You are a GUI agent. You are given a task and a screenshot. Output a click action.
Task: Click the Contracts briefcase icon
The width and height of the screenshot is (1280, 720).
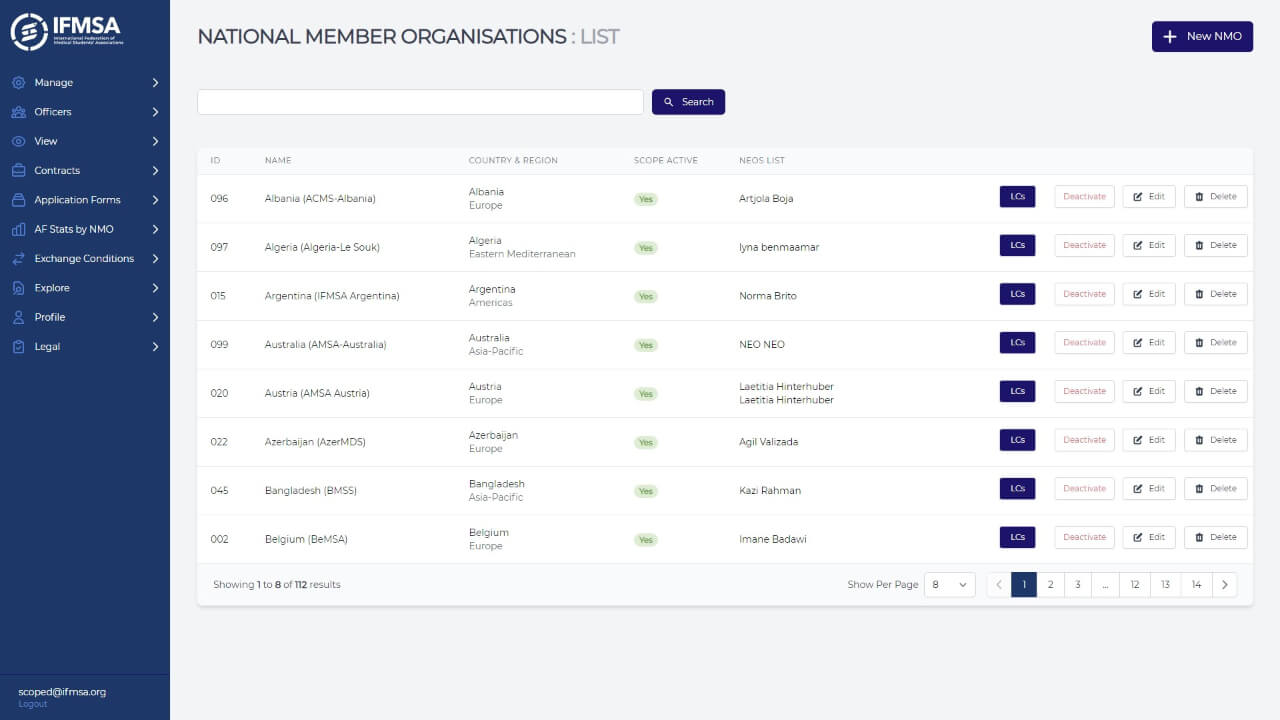(x=18, y=171)
